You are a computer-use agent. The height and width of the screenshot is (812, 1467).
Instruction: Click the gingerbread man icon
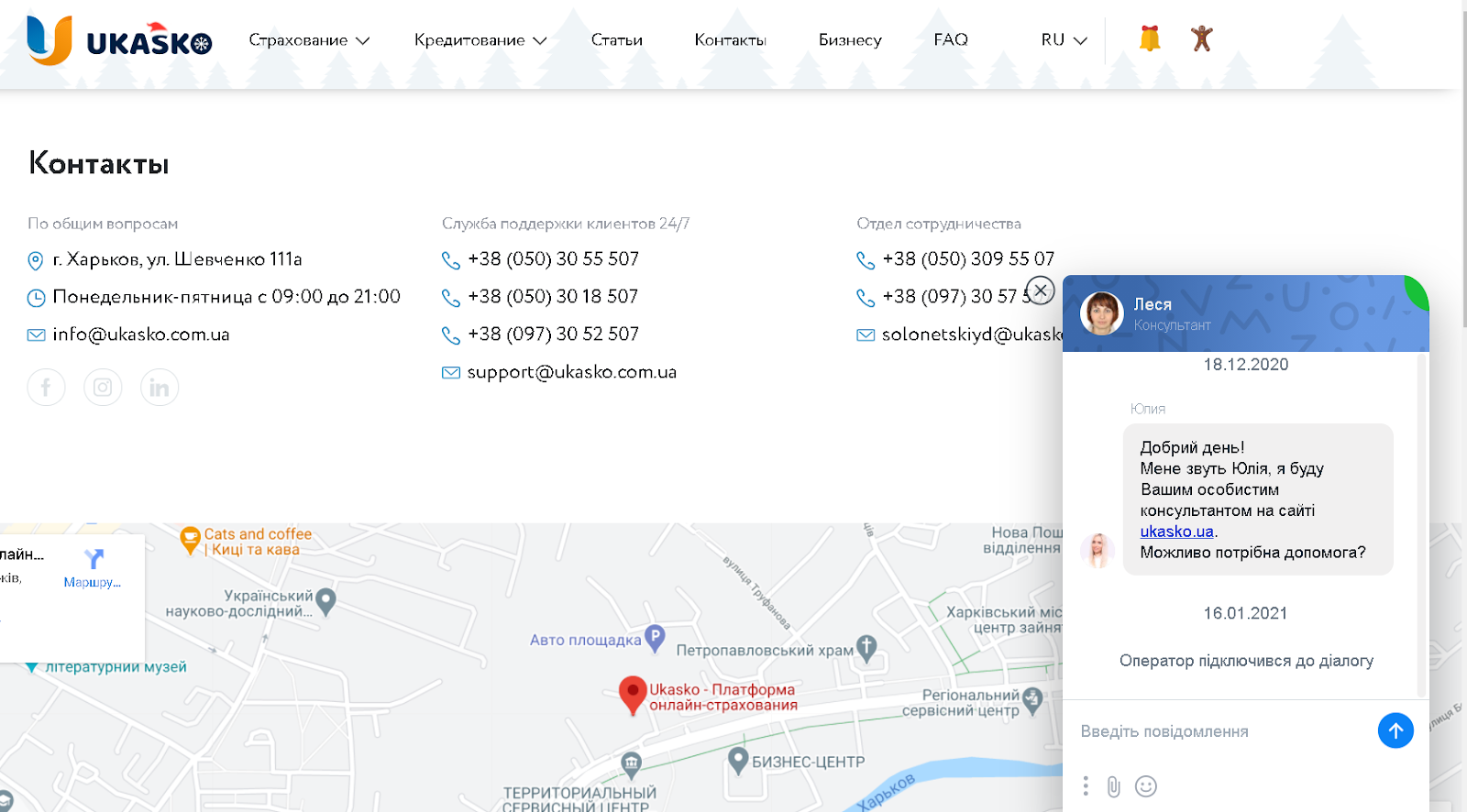pos(1201,38)
